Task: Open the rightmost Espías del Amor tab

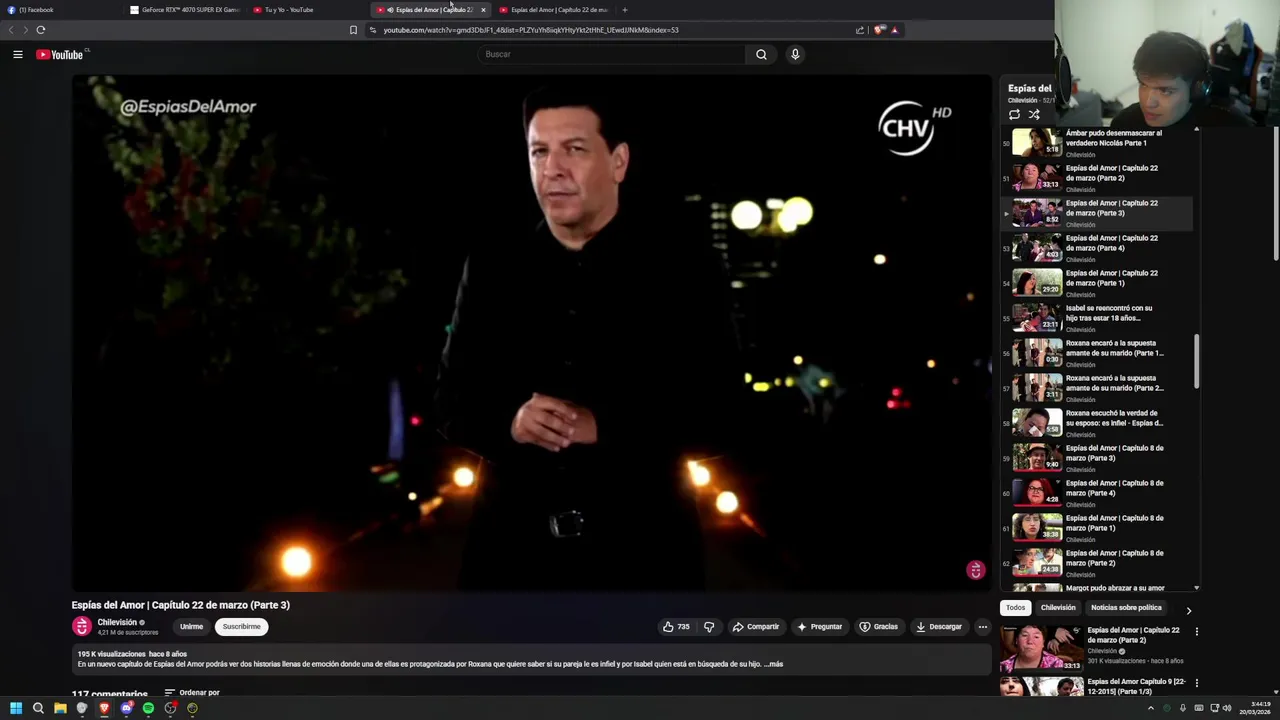Action: coord(554,10)
